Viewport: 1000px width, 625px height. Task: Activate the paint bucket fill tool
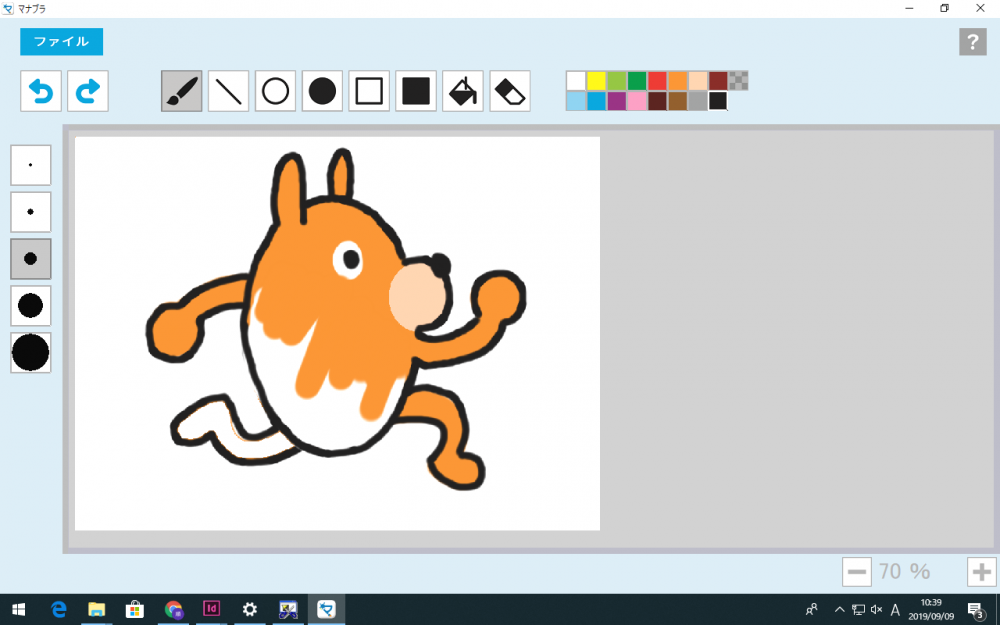click(463, 91)
